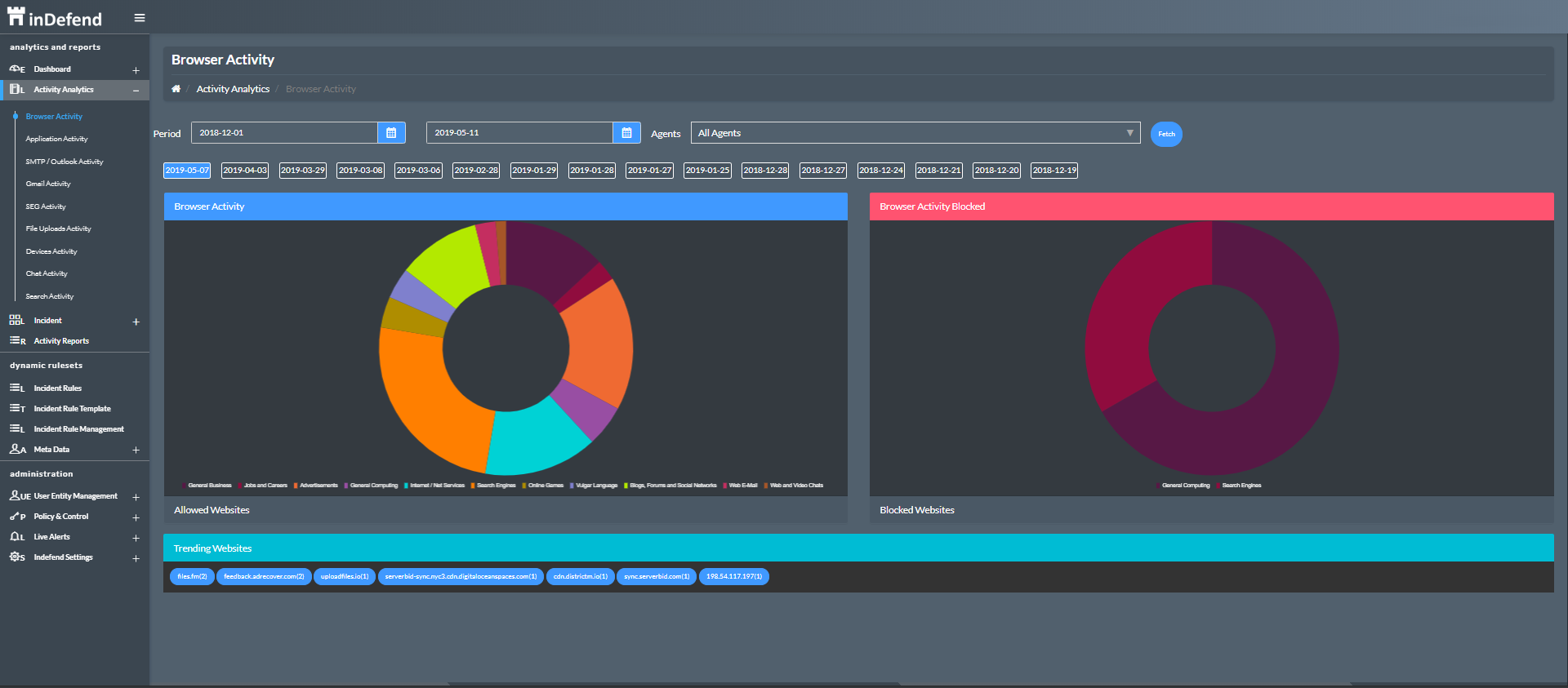The height and width of the screenshot is (688, 1568).
Task: Click the Incident grid icon
Action: tap(16, 321)
